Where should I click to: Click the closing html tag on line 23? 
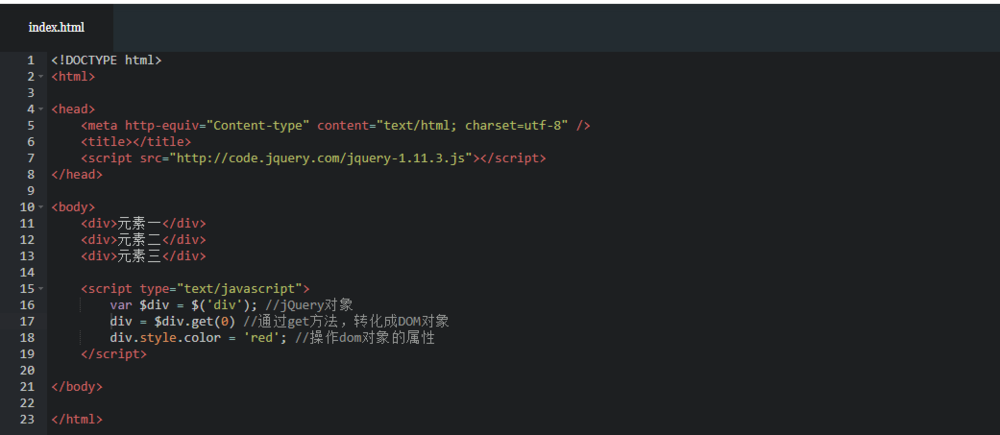(77, 419)
